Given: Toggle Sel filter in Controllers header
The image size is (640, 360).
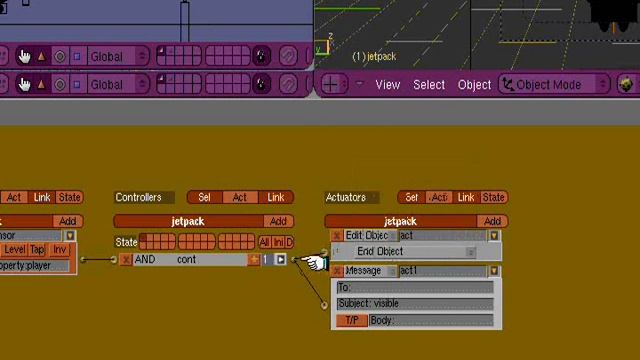Looking at the screenshot, I should (x=204, y=198).
